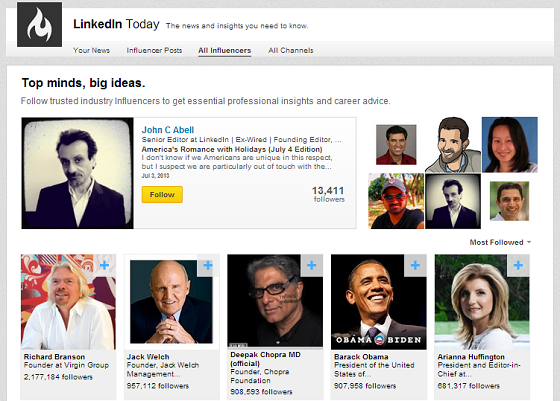
Task: Choose the avatar of man in red shirt
Action: coord(396,145)
